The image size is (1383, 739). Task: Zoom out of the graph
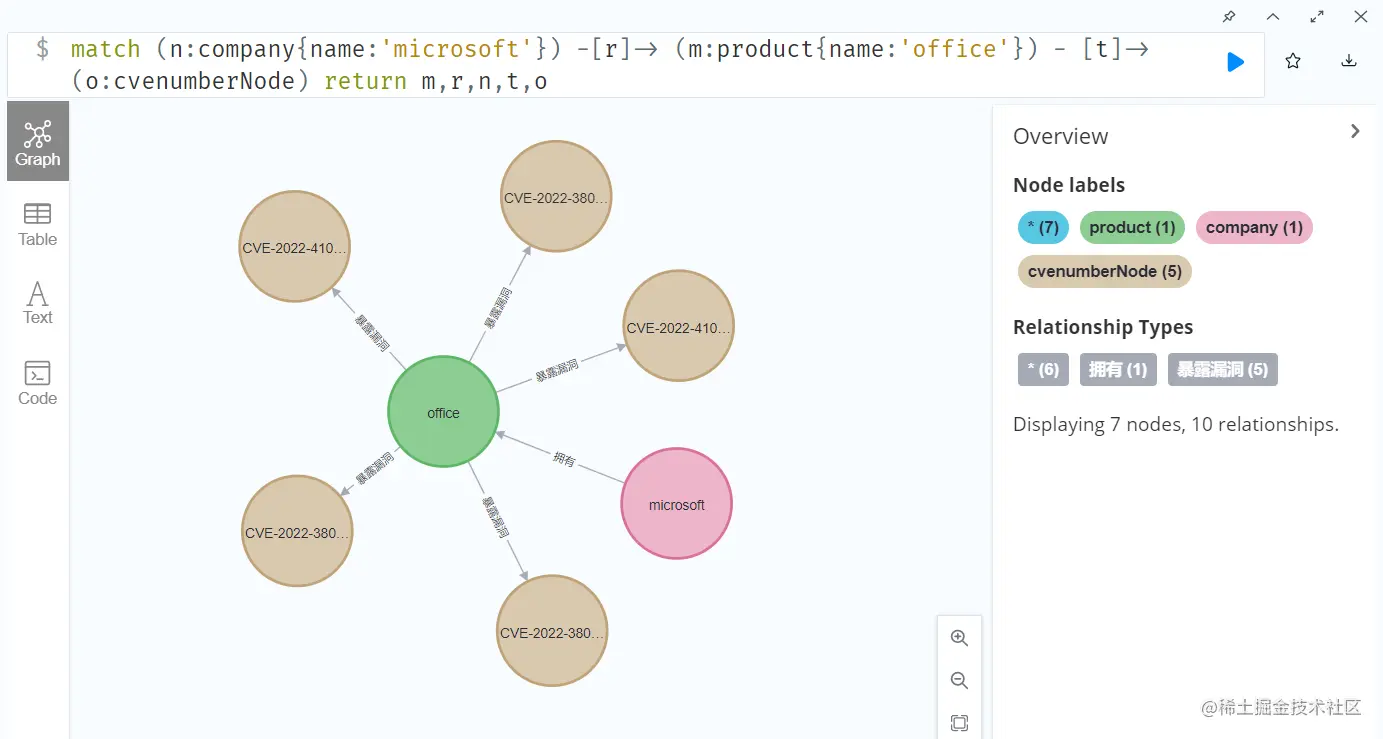pos(959,681)
